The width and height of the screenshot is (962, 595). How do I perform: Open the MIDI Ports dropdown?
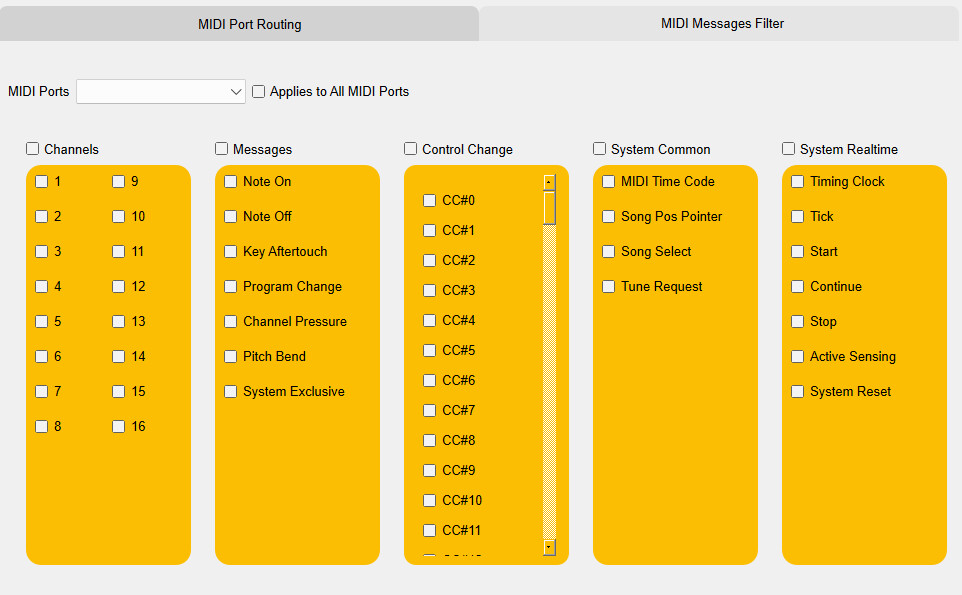pyautogui.click(x=161, y=91)
